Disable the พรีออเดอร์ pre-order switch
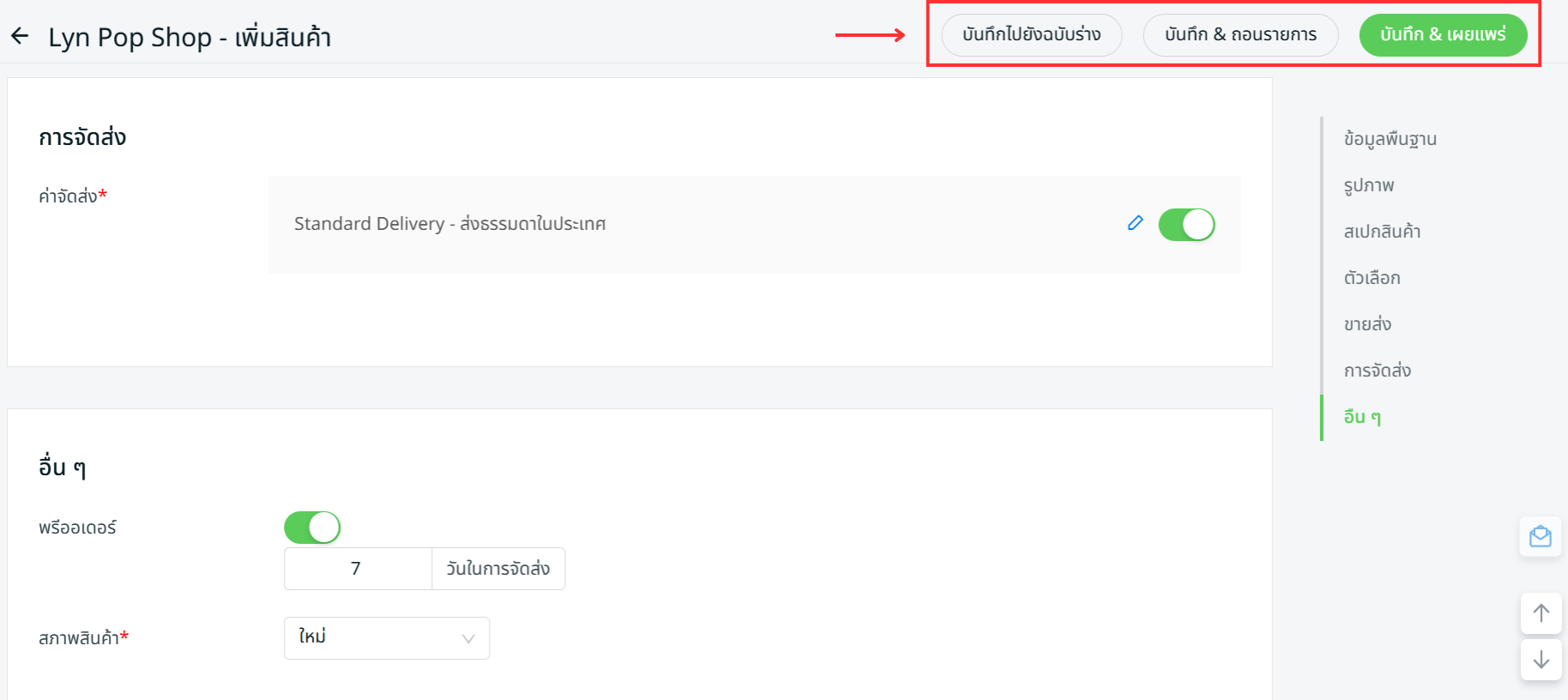The height and width of the screenshot is (700, 1568). pyautogui.click(x=312, y=528)
